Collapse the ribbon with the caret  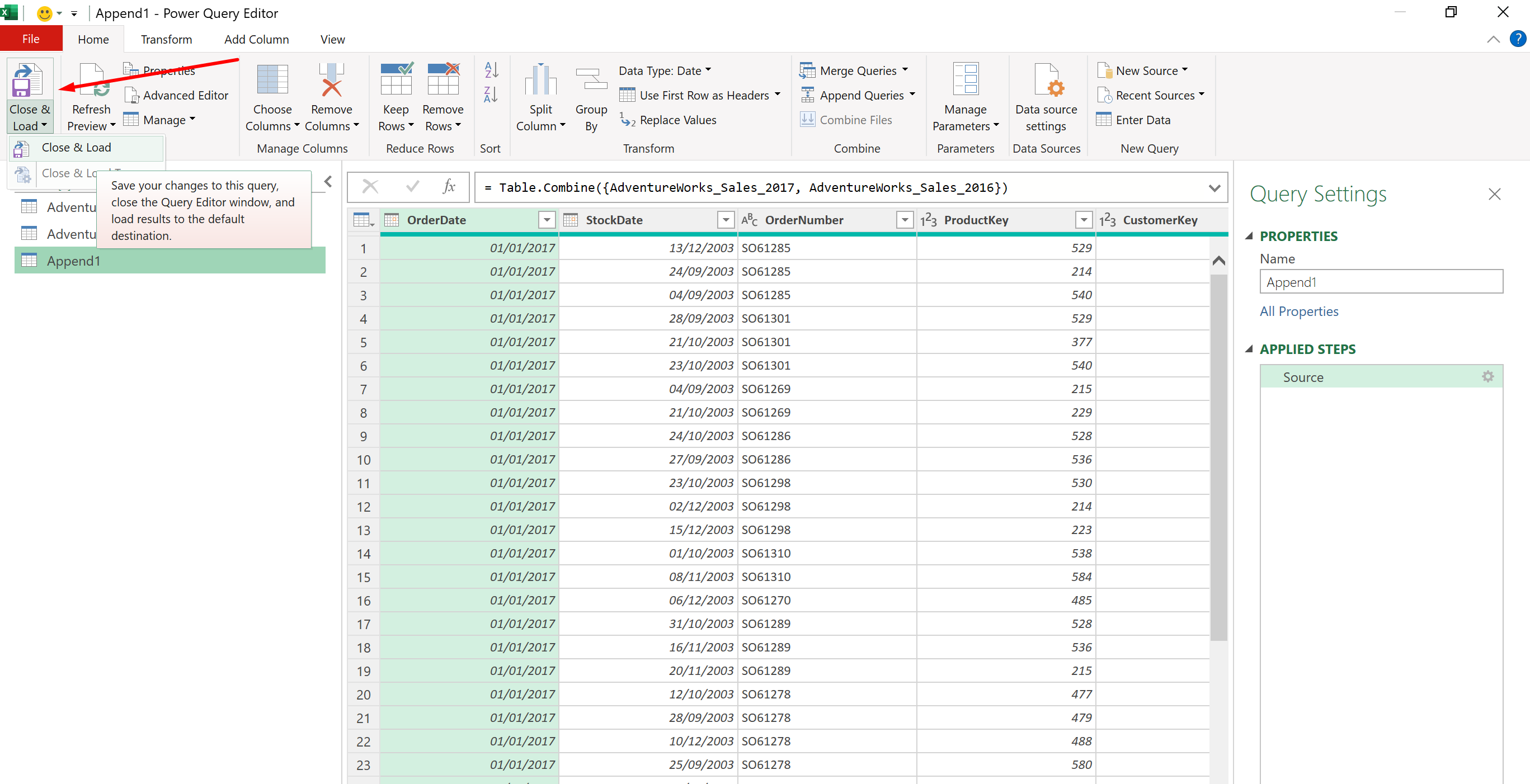click(1493, 39)
